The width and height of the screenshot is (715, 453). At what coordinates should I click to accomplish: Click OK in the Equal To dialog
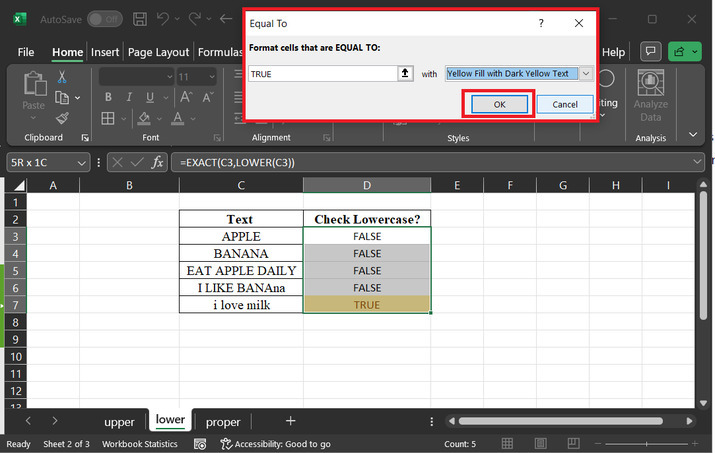[497, 104]
